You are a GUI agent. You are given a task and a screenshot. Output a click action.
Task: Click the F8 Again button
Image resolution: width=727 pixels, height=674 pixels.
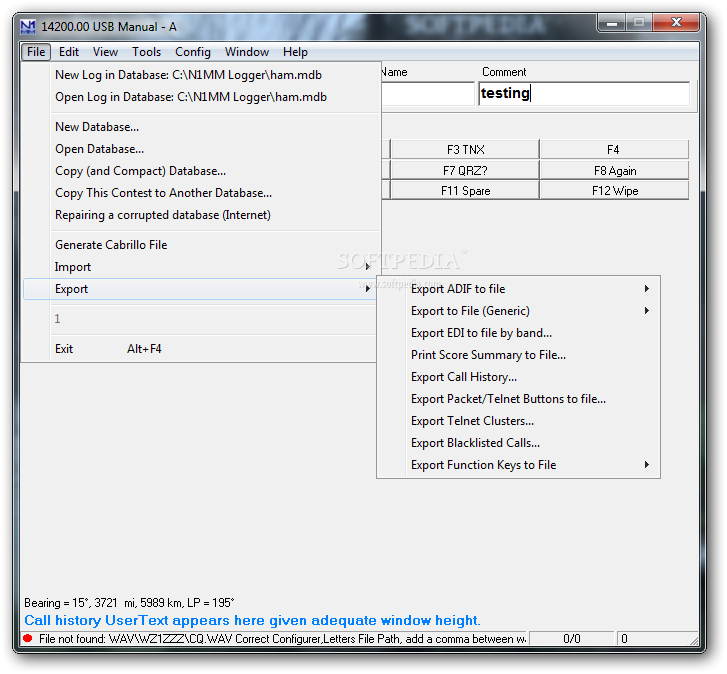[x=614, y=171]
